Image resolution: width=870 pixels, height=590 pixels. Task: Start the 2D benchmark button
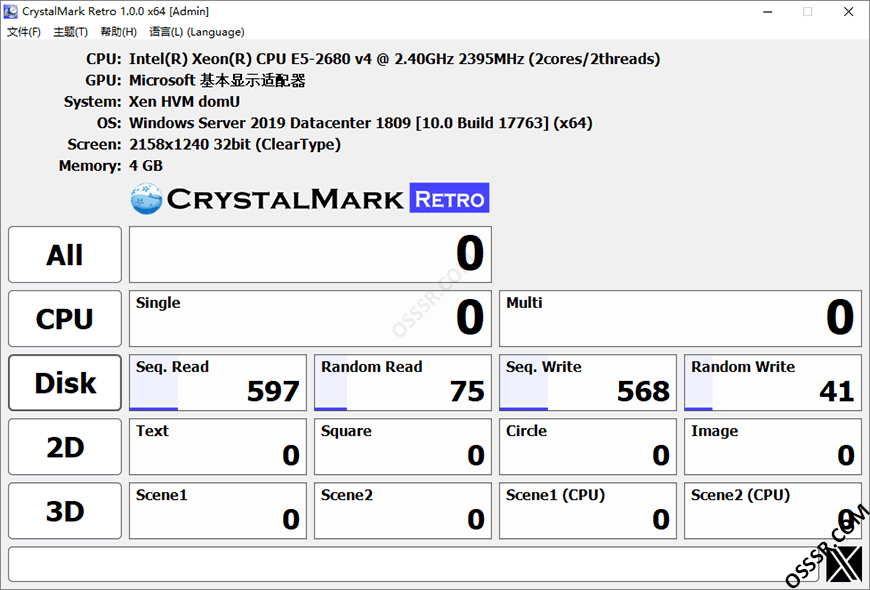65,447
